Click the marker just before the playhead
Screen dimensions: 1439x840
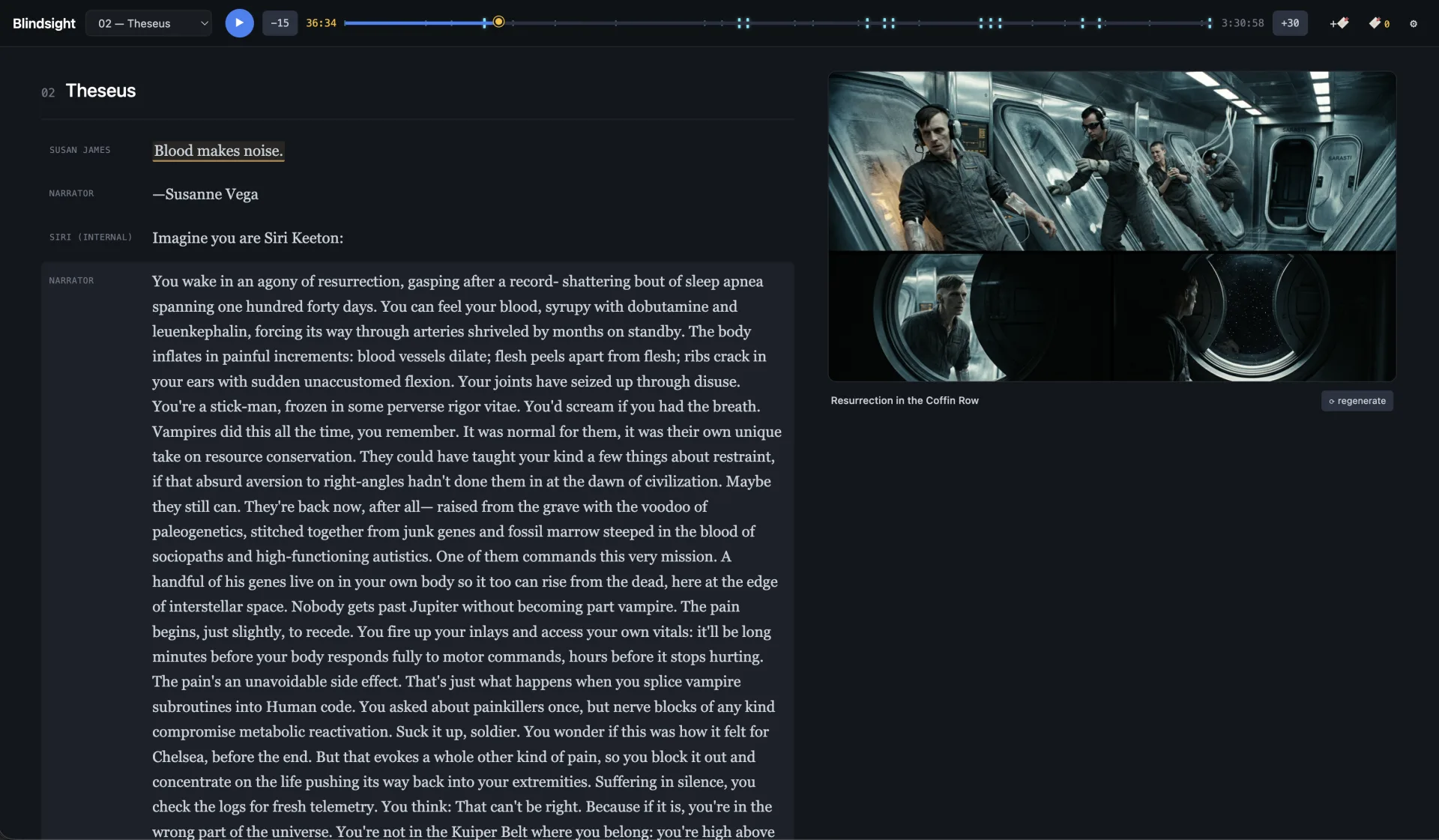[485, 23]
